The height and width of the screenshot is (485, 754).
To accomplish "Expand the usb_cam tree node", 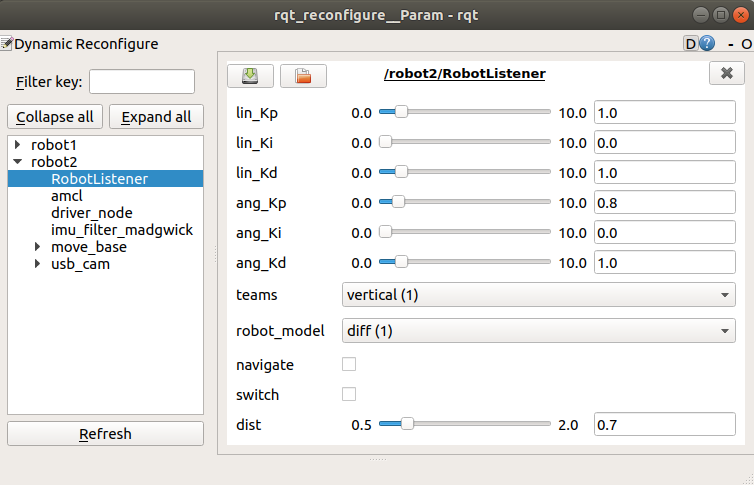I will (38, 263).
